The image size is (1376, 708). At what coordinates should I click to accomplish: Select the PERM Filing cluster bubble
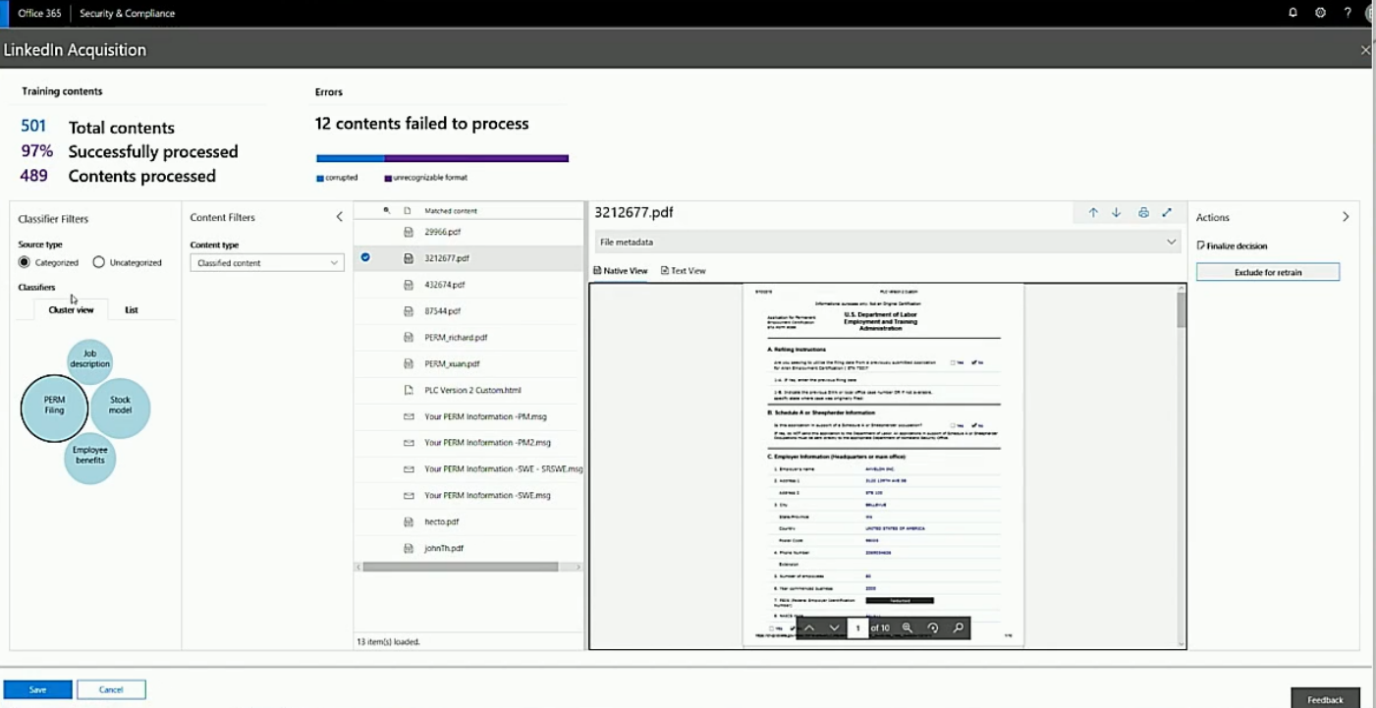click(x=54, y=407)
